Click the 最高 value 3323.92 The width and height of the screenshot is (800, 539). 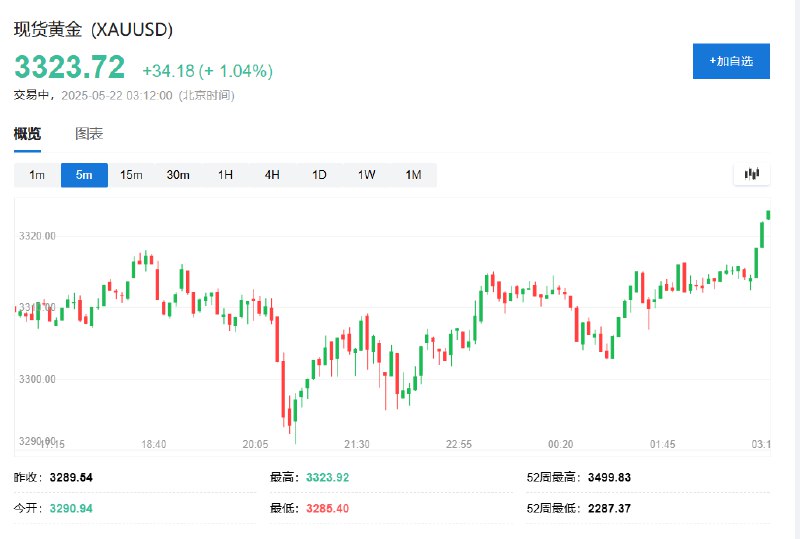(328, 478)
